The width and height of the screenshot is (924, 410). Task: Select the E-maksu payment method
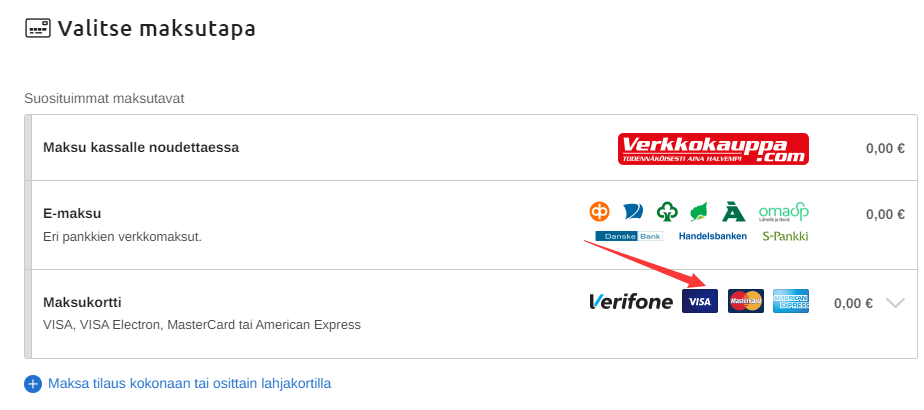click(72, 213)
